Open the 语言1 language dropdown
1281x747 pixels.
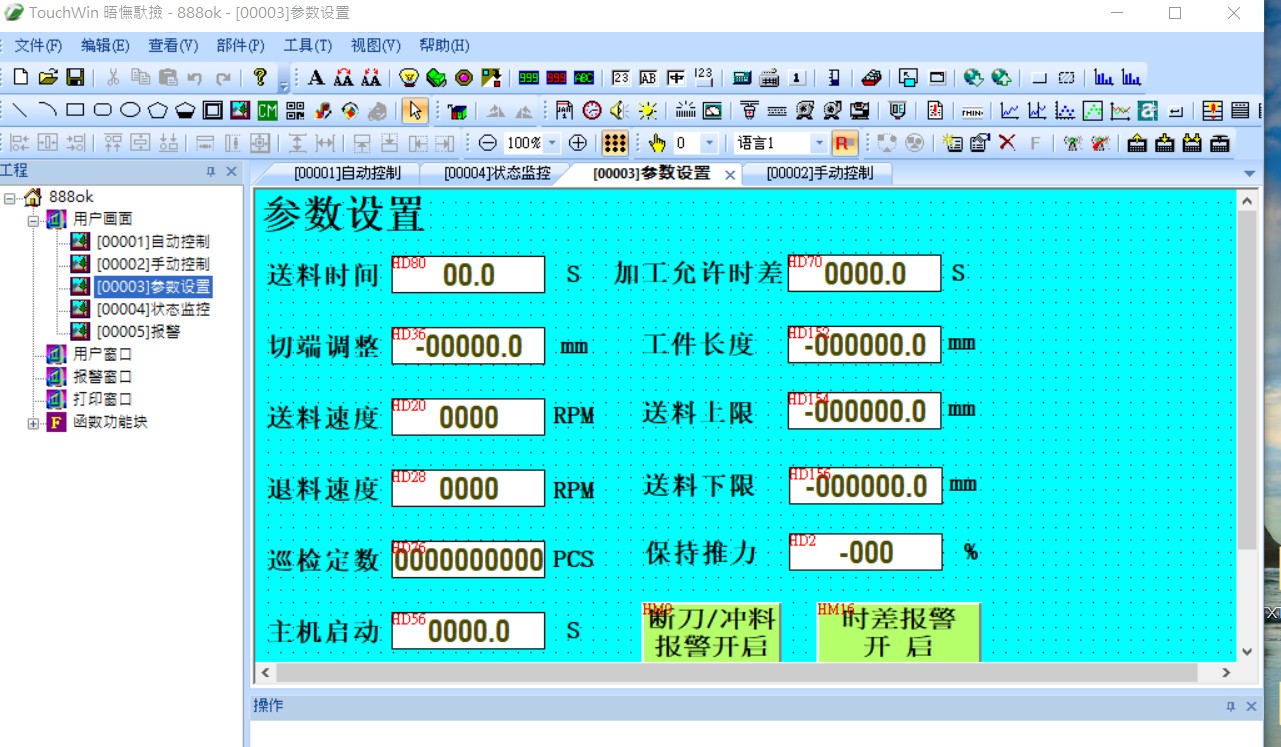819,143
